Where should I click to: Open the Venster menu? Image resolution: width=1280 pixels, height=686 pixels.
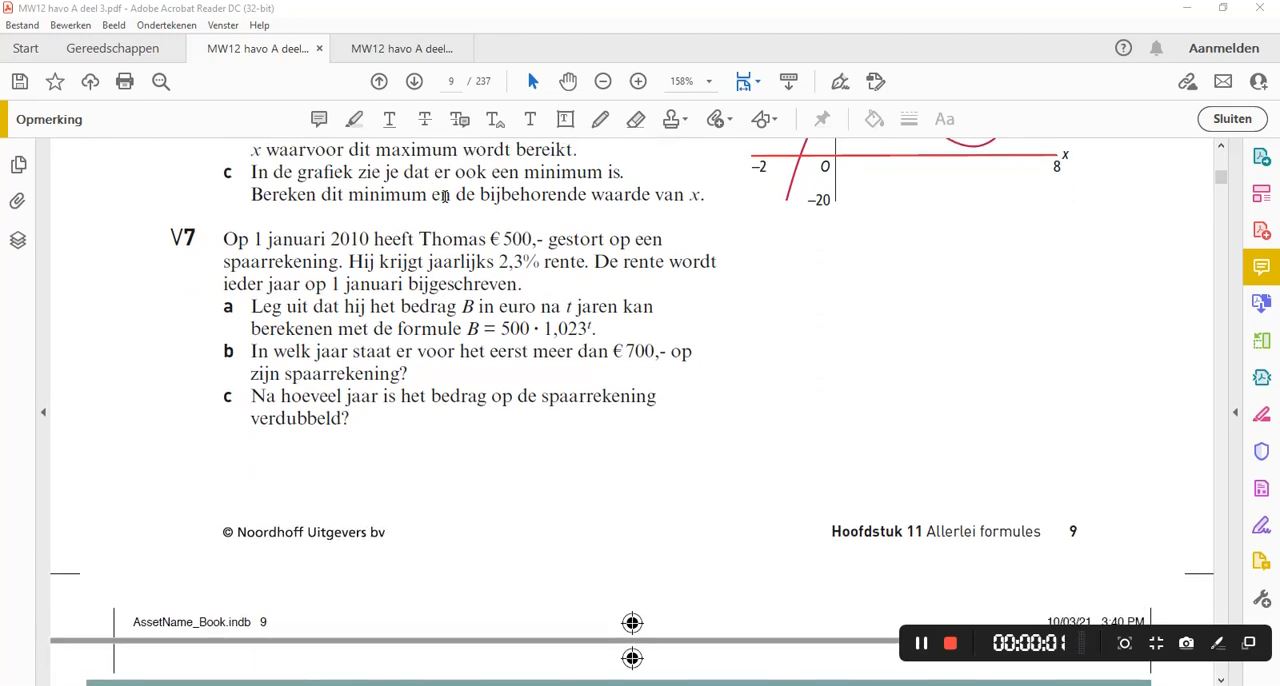click(x=223, y=25)
